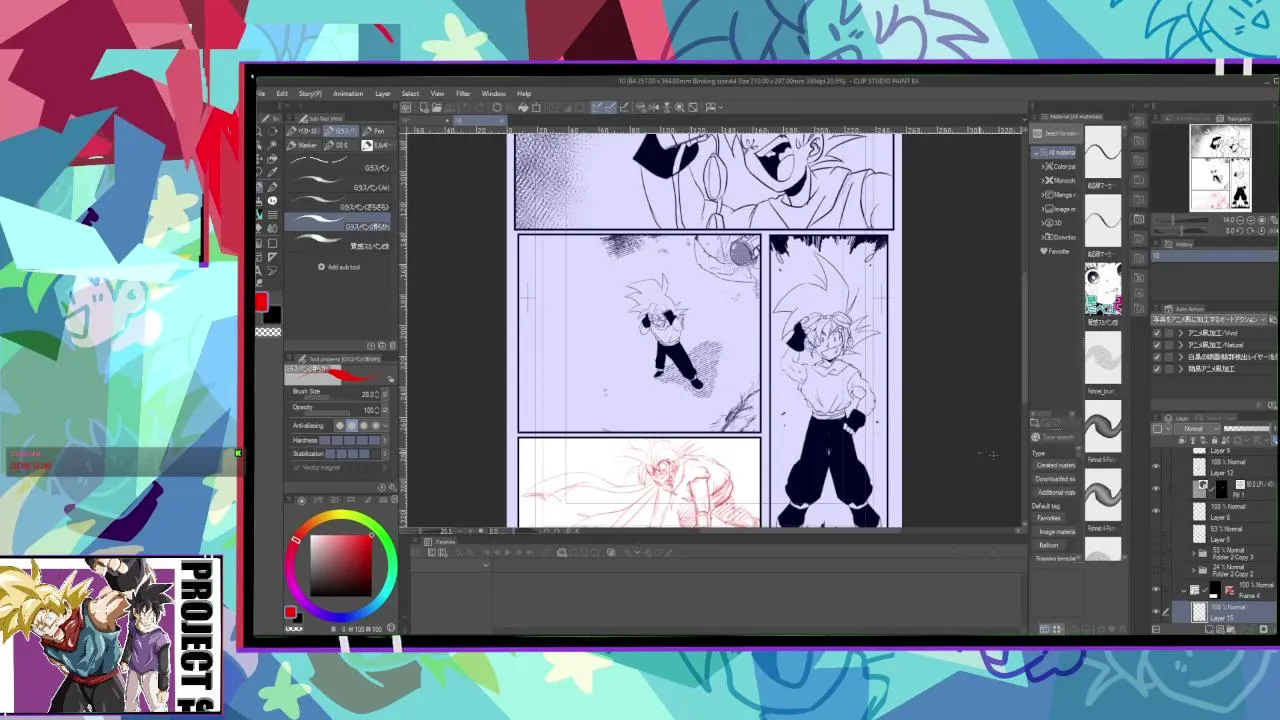Click the Lock layer icon in Layer panel
This screenshot has width=1280, height=720.
coord(1214,439)
